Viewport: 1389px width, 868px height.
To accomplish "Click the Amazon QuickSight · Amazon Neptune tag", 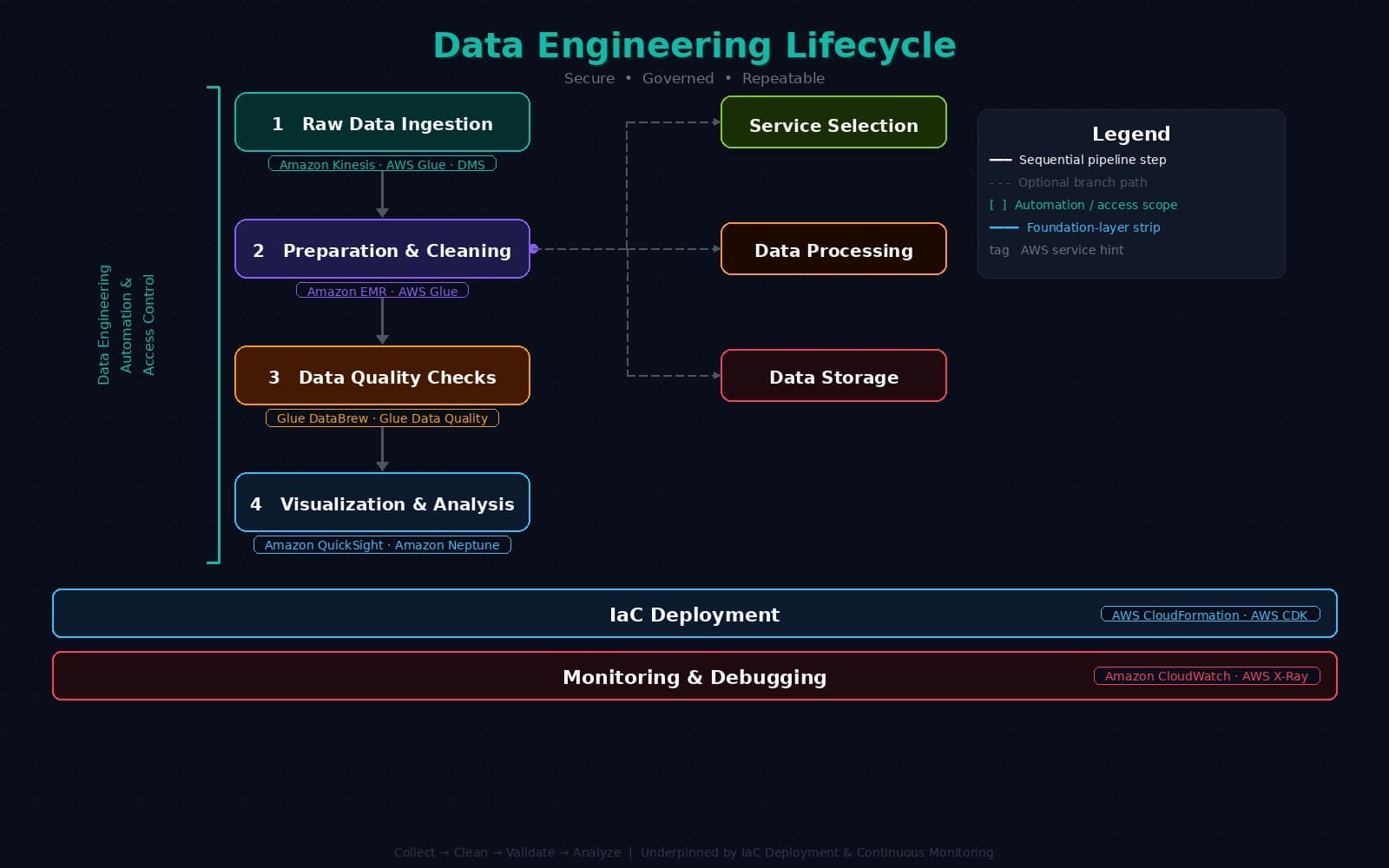I will click(382, 544).
